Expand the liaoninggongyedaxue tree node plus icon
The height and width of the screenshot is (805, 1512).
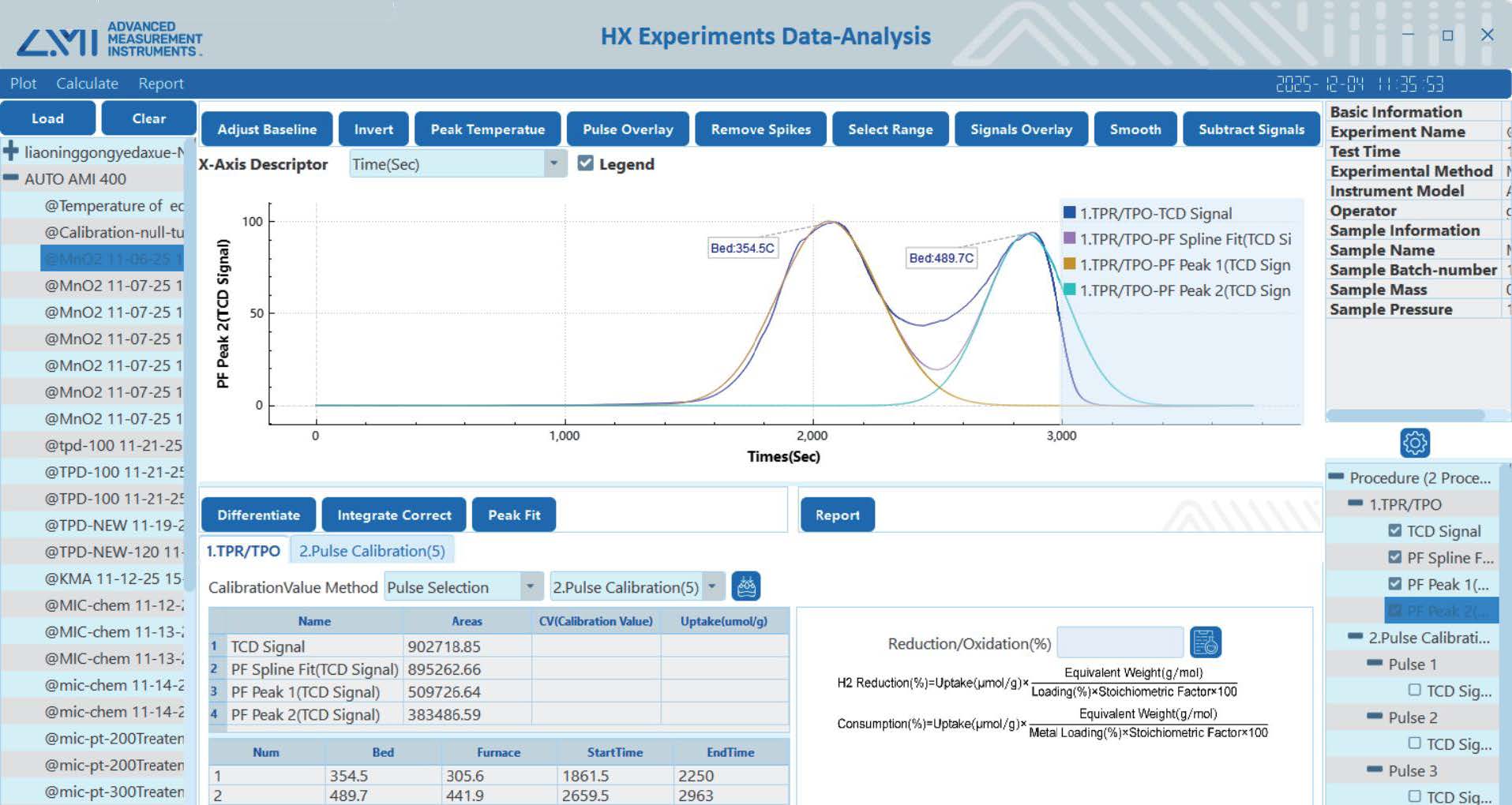[x=11, y=152]
